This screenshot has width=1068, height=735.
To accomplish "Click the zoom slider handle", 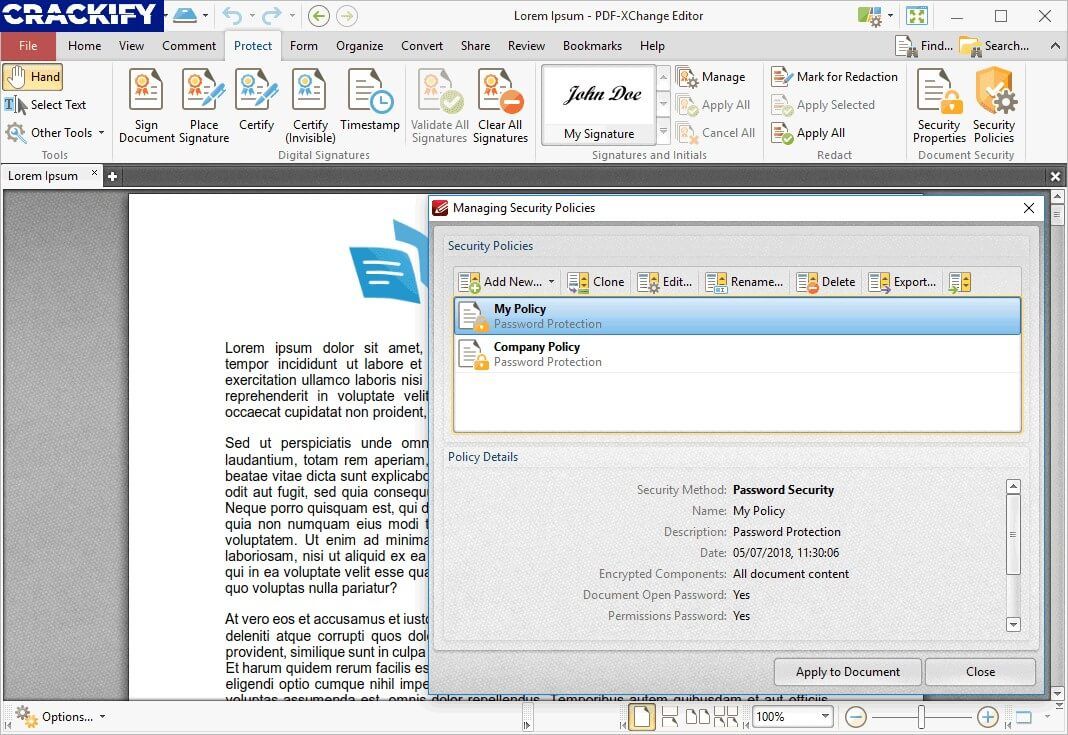I will click(x=921, y=717).
